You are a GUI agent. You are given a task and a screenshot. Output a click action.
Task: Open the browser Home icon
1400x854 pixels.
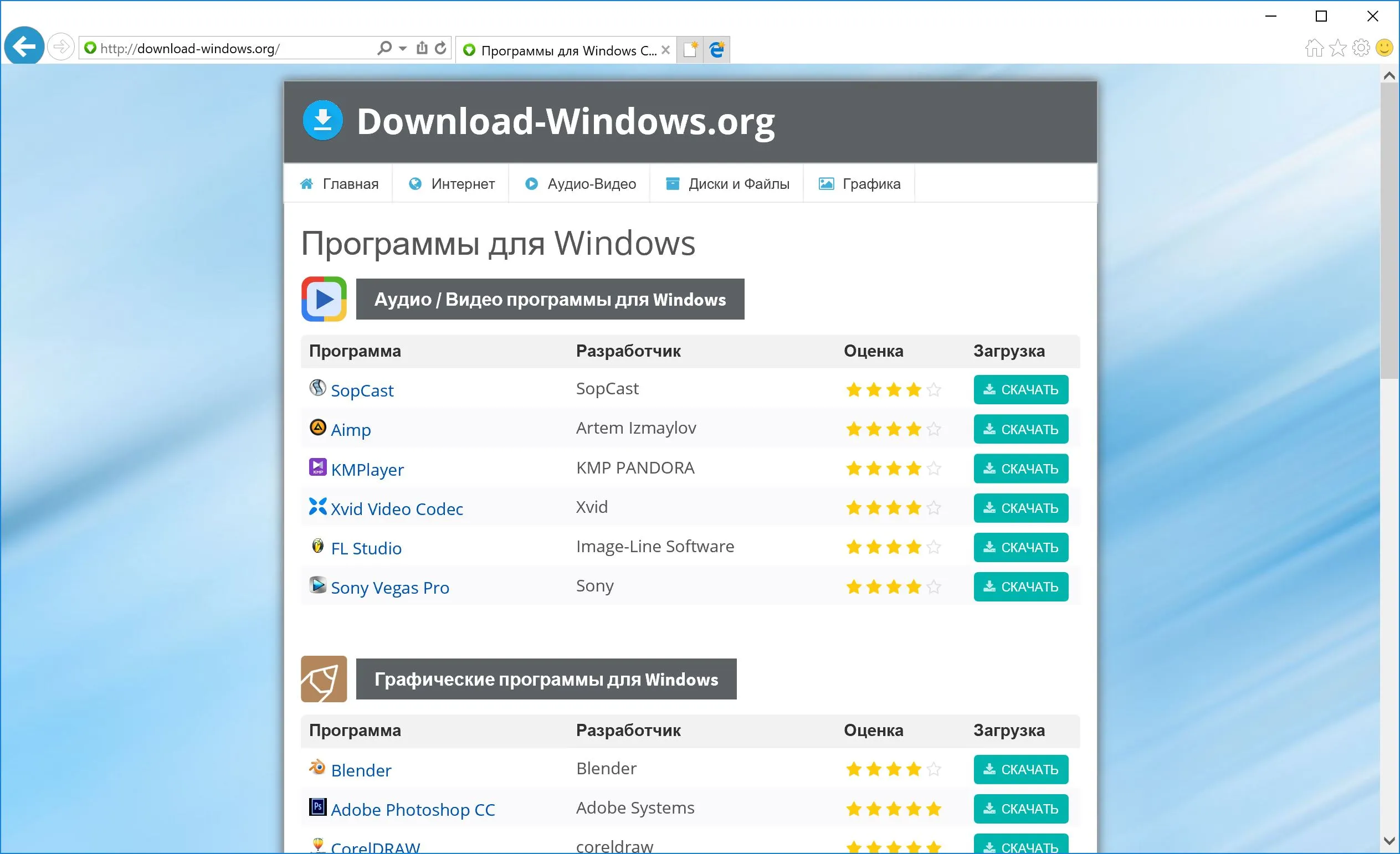click(1314, 48)
